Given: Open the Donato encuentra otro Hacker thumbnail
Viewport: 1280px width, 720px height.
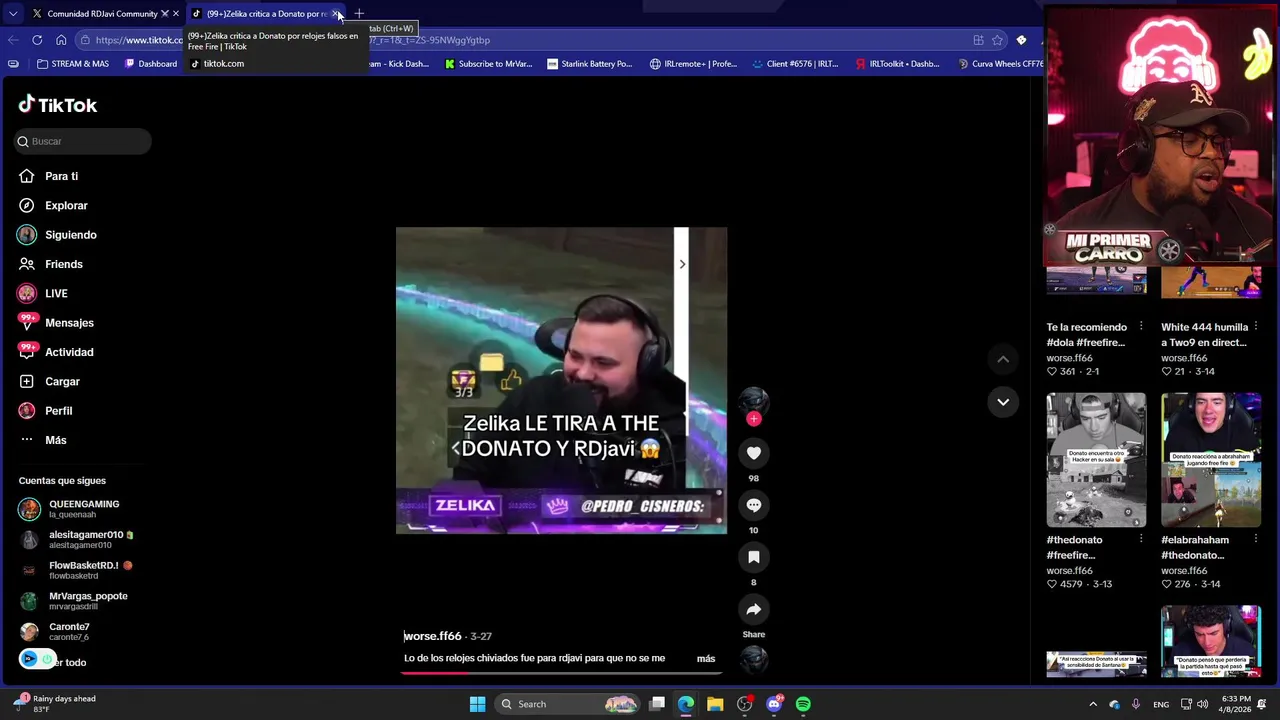Looking at the screenshot, I should click(1096, 460).
